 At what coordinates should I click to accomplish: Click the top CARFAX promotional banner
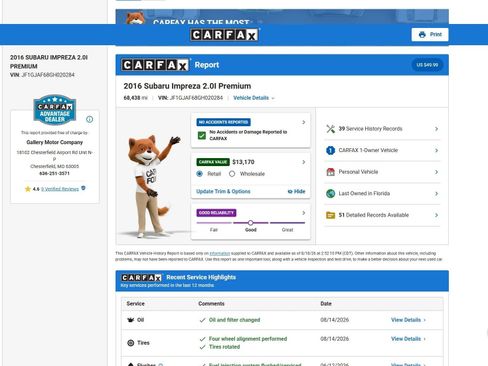click(x=282, y=17)
